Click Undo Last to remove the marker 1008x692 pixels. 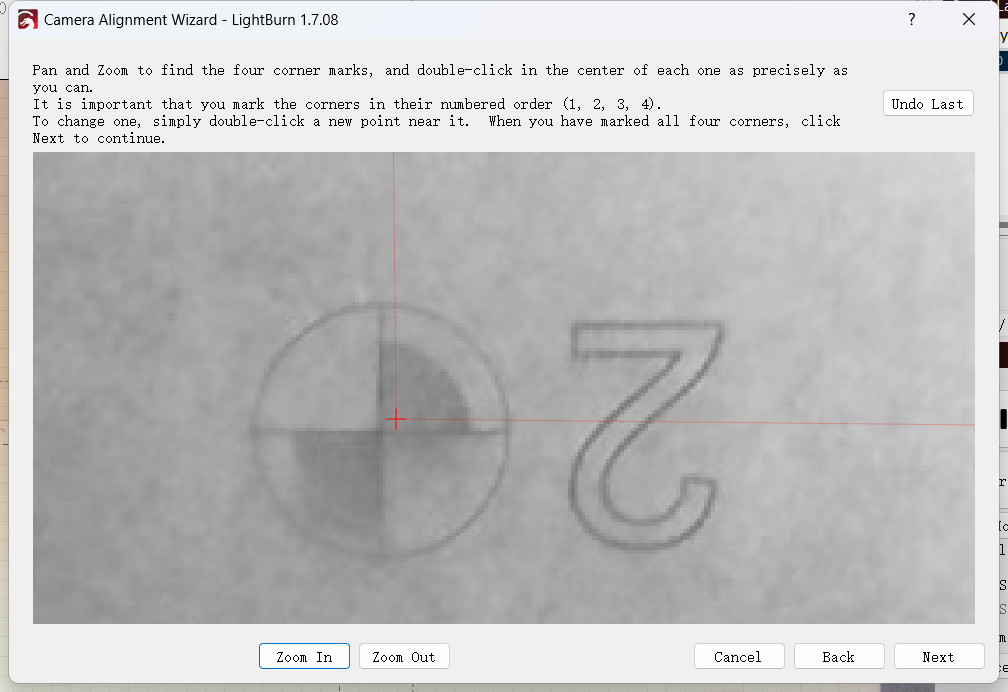928,104
